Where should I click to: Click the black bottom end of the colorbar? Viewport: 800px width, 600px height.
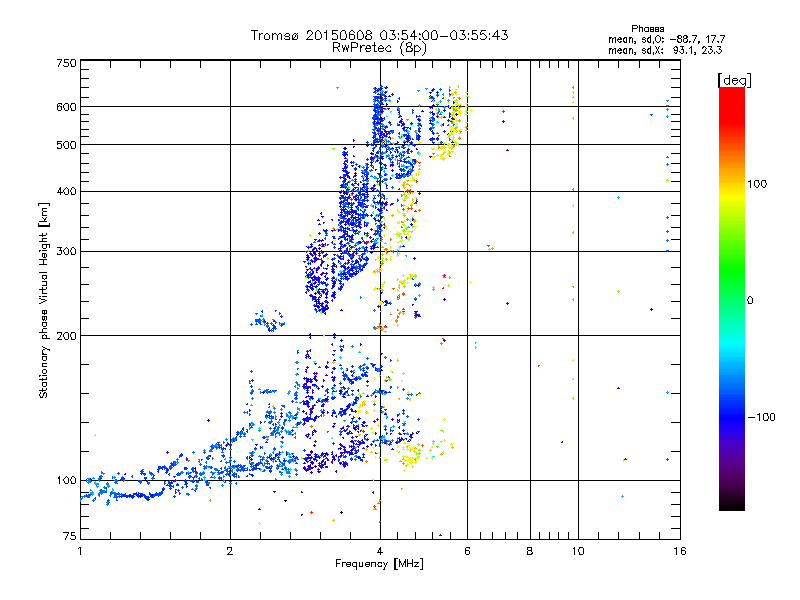732,503
